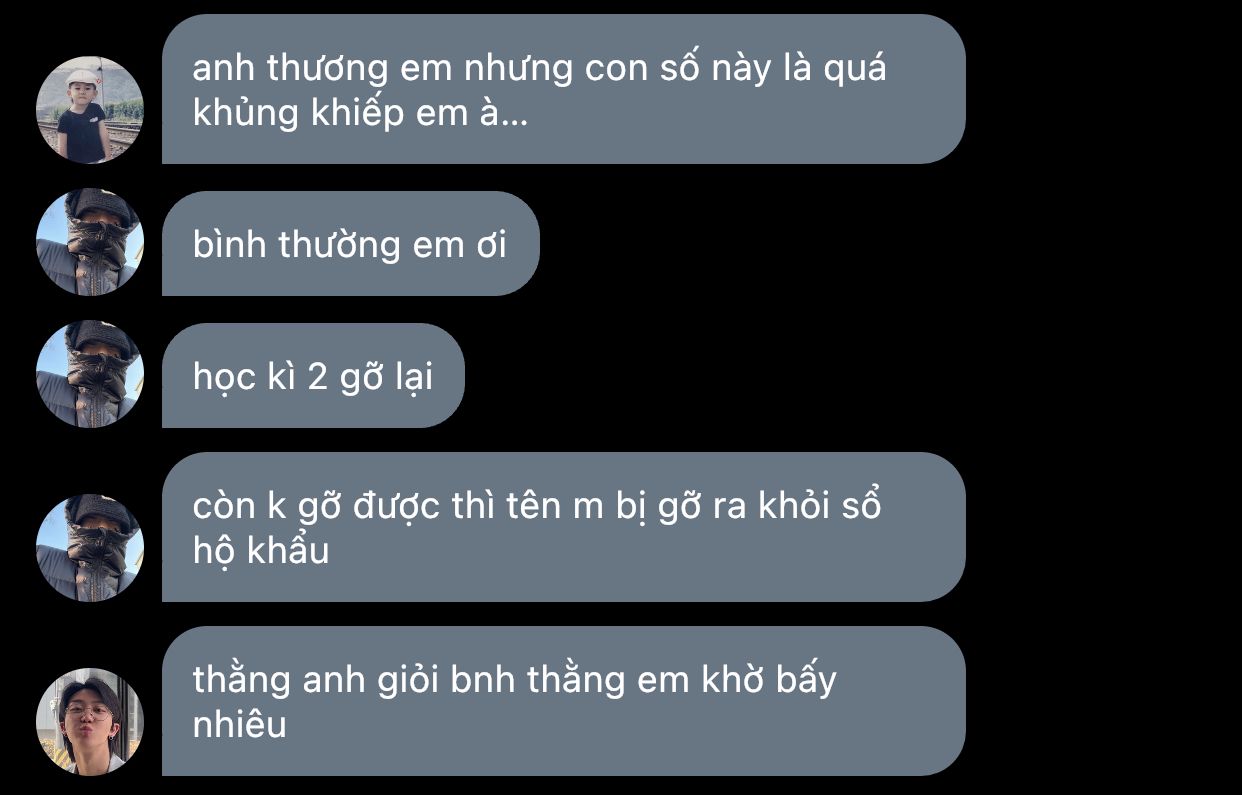1242x795 pixels.
Task: Click the word "nhiêu" in the last message
Action: click(x=239, y=724)
